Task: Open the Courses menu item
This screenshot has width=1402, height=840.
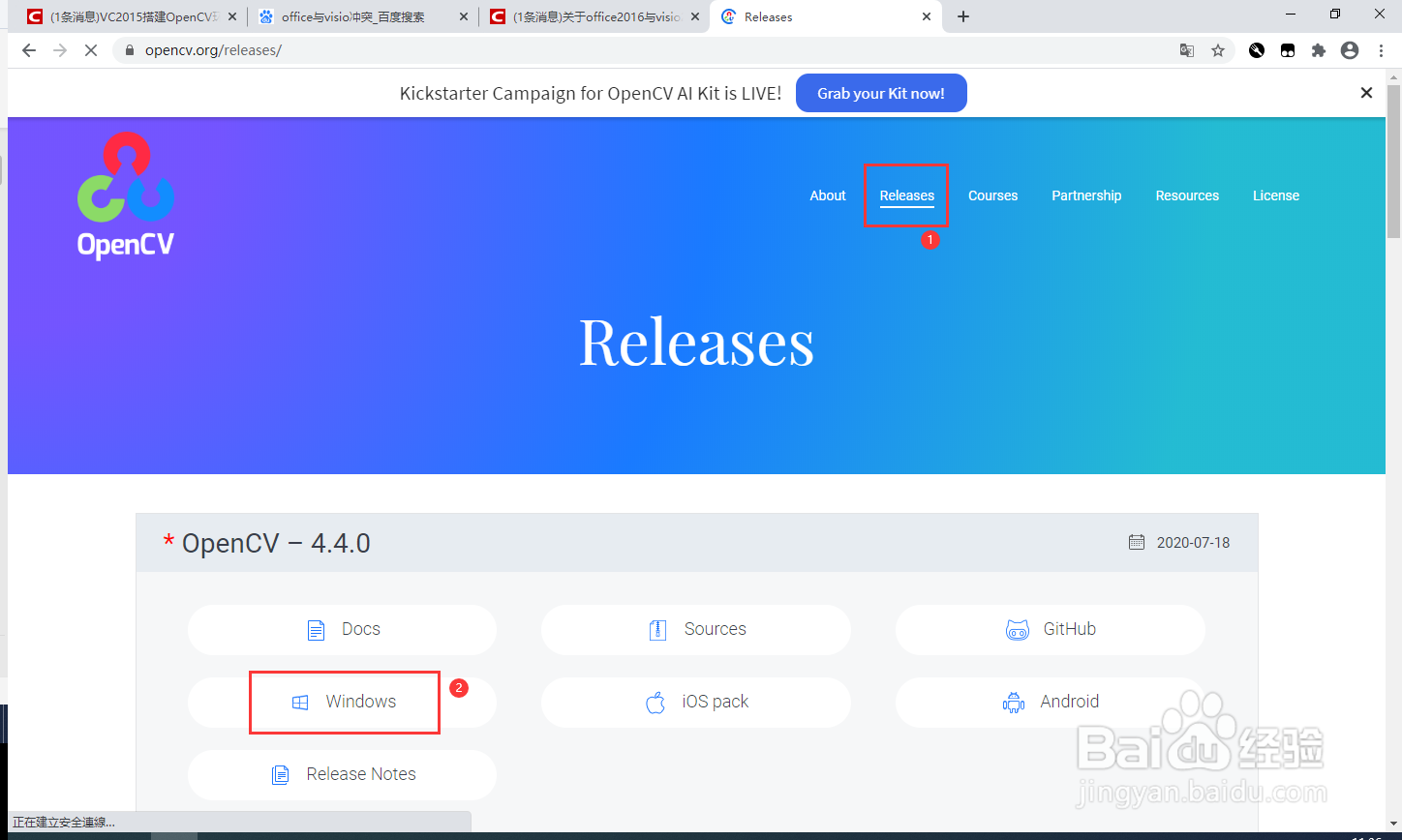Action: click(993, 195)
